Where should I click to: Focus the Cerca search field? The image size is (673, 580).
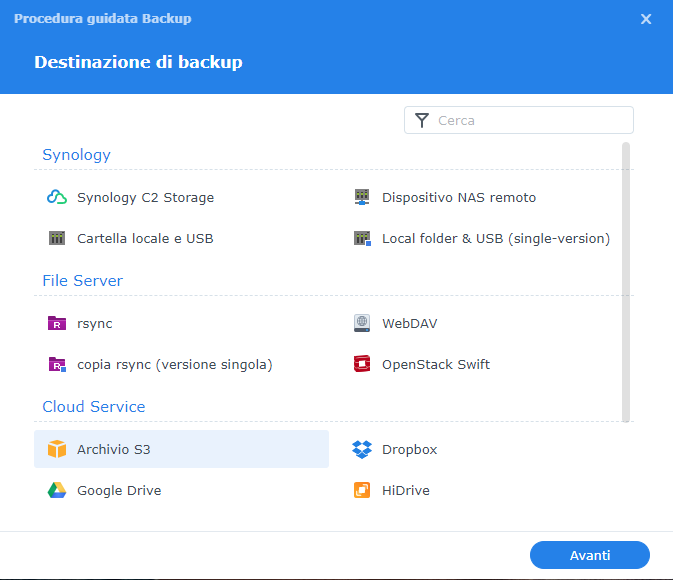click(519, 120)
